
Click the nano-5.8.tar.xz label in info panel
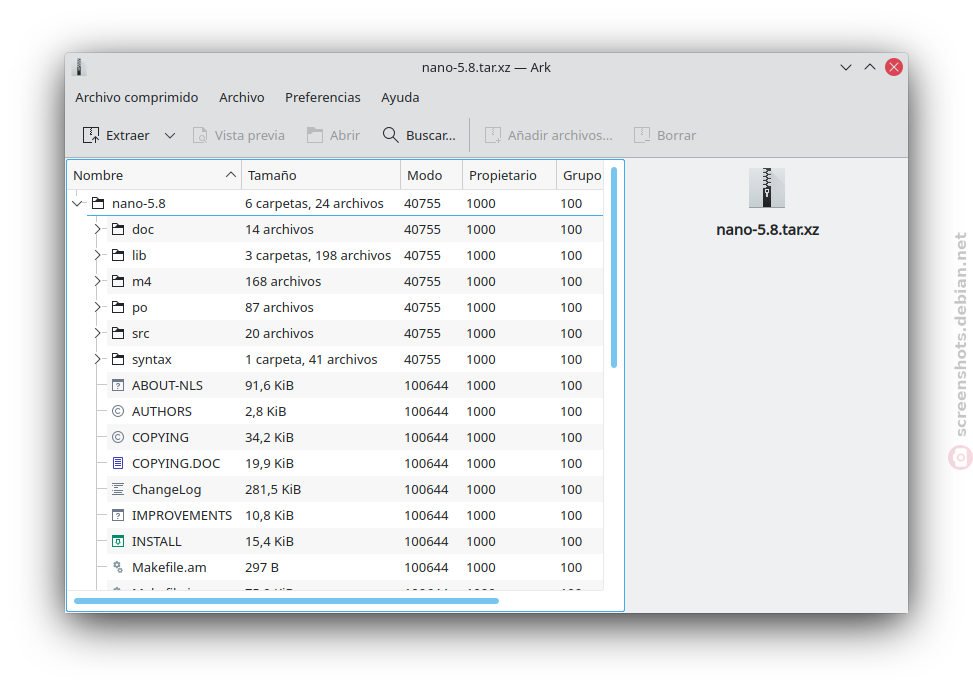click(768, 230)
